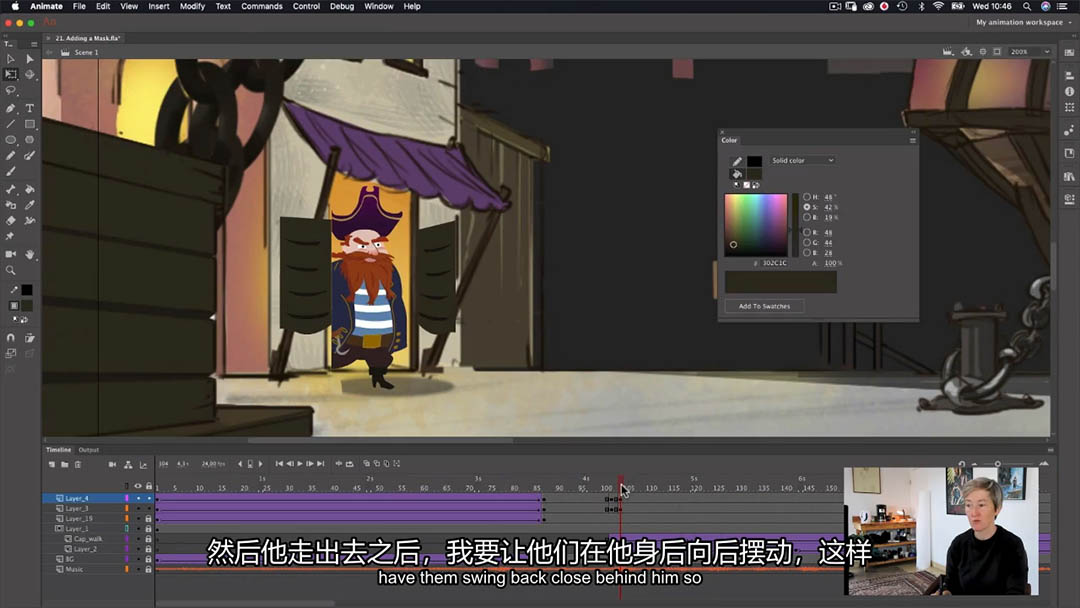This screenshot has width=1080, height=608.
Task: Select the Lasso tool
Action: [10, 90]
